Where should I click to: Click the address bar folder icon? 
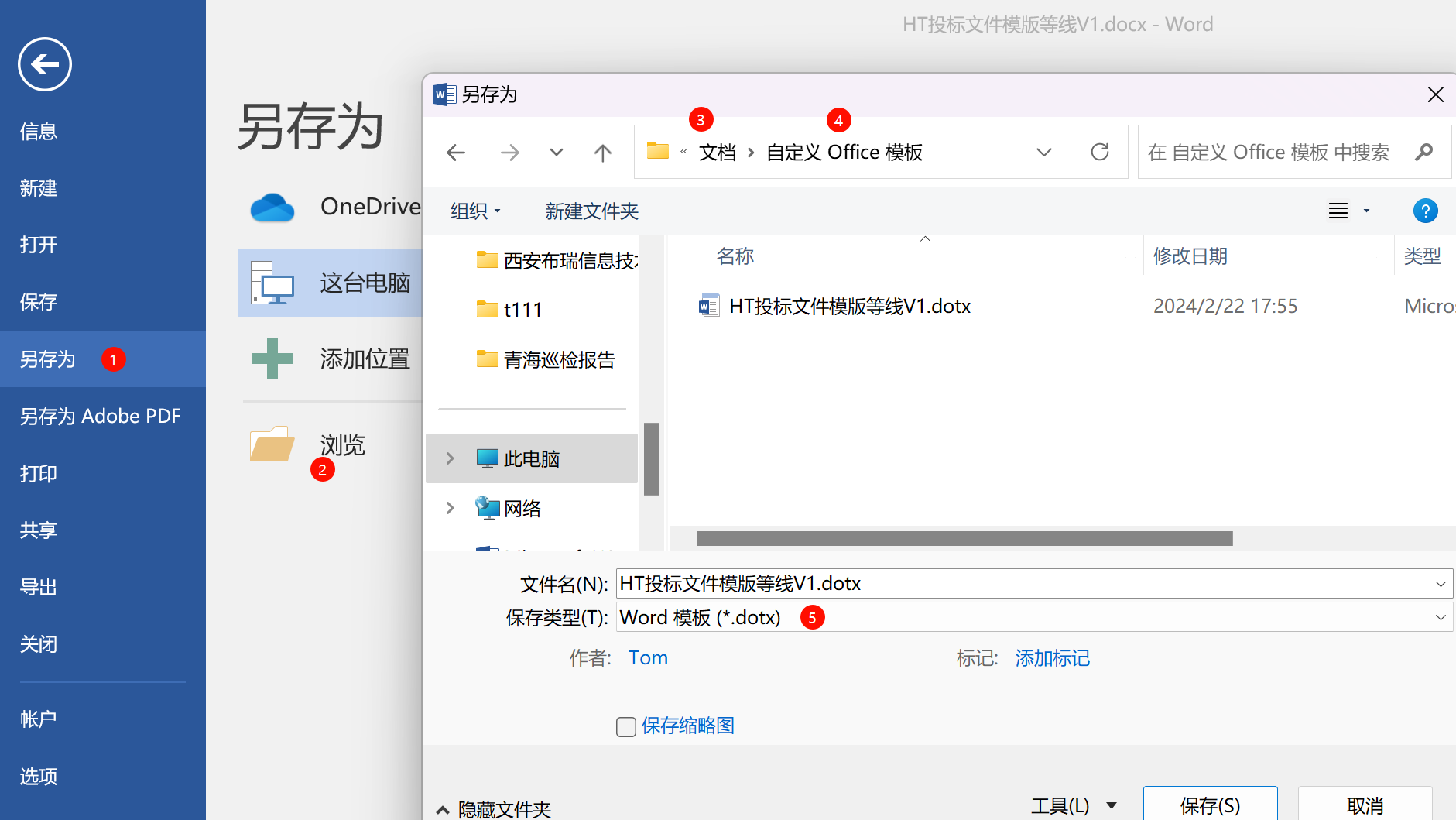click(658, 151)
